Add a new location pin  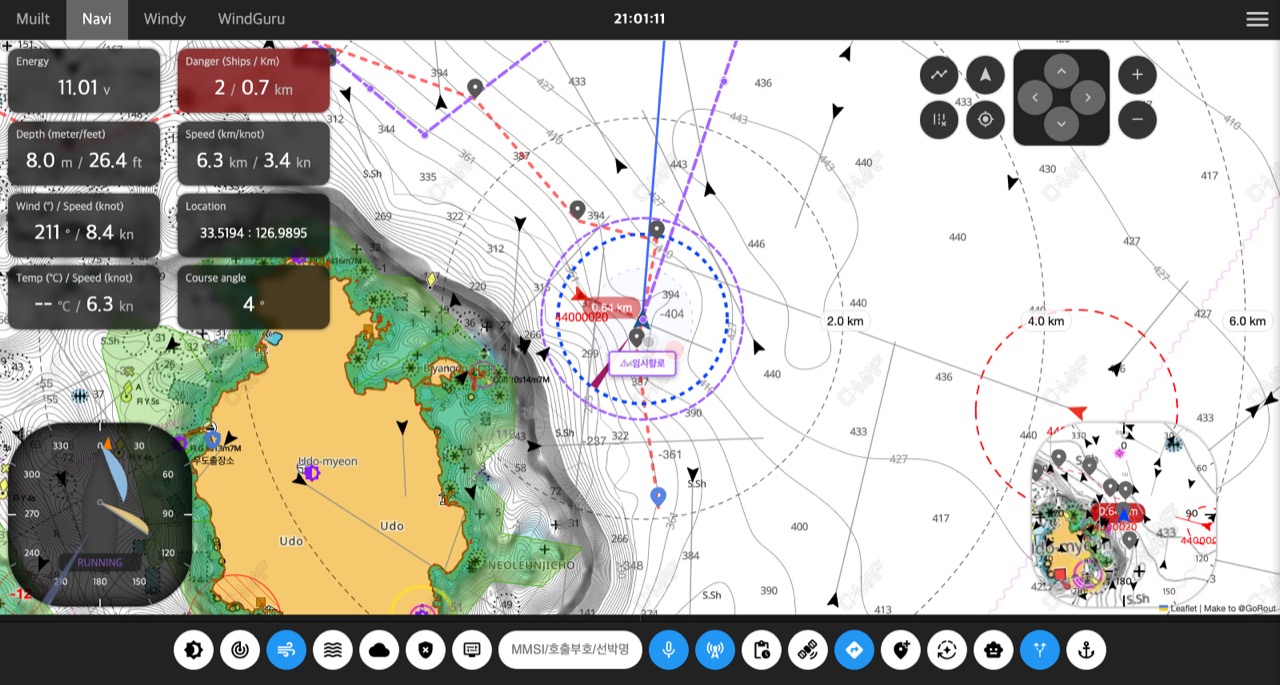click(x=901, y=650)
